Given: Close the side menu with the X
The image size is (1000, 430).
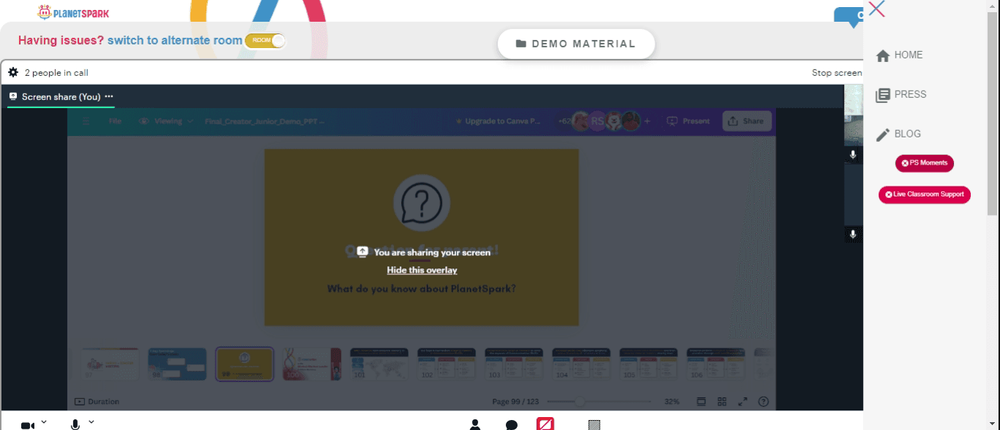Looking at the screenshot, I should tap(876, 9).
